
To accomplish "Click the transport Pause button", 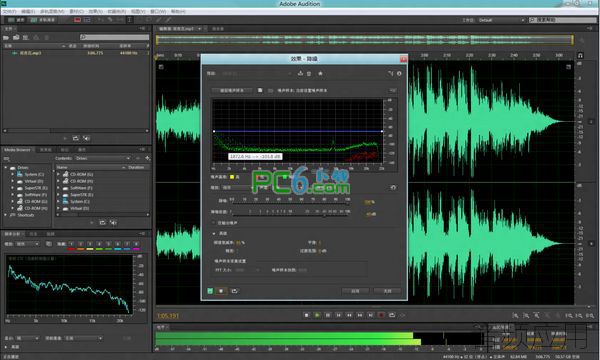I will point(328,315).
